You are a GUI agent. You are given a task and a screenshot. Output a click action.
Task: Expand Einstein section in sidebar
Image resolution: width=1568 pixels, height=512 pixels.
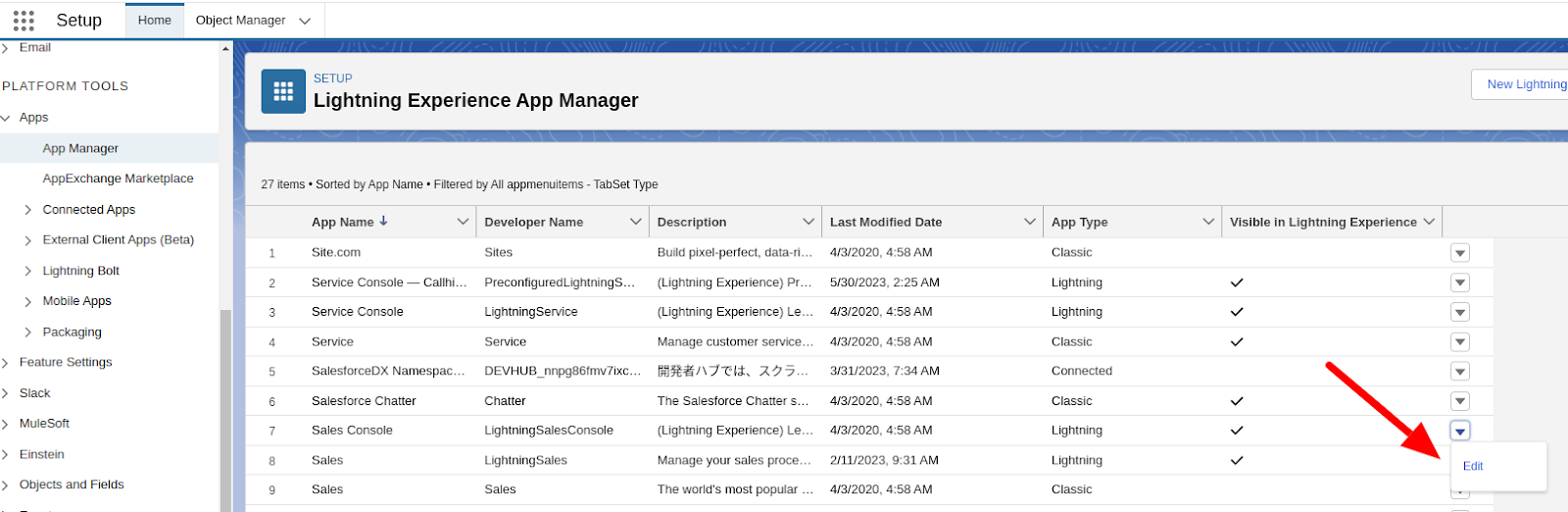[6, 455]
